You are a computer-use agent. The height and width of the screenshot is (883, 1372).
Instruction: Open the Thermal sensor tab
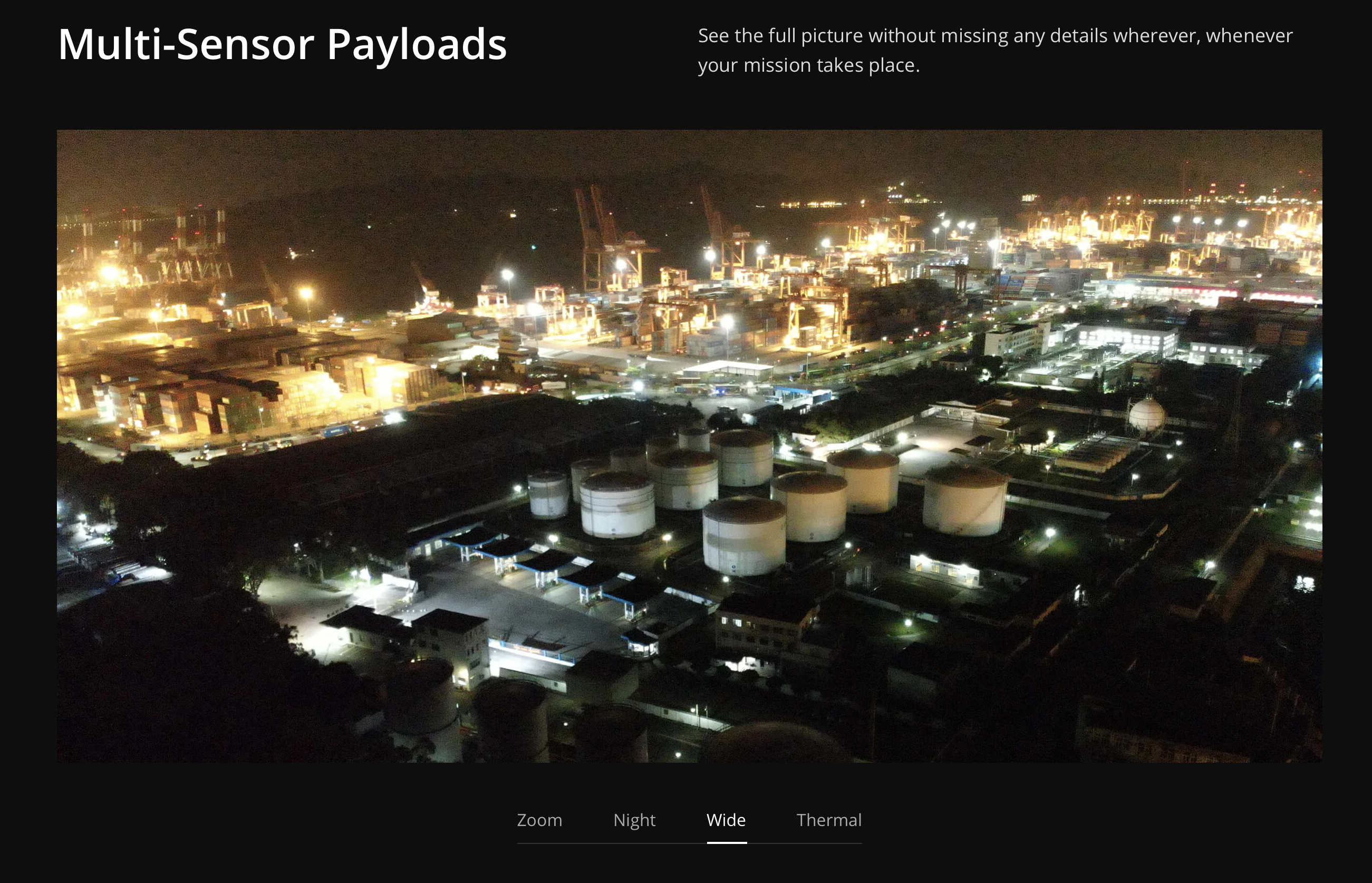829,820
